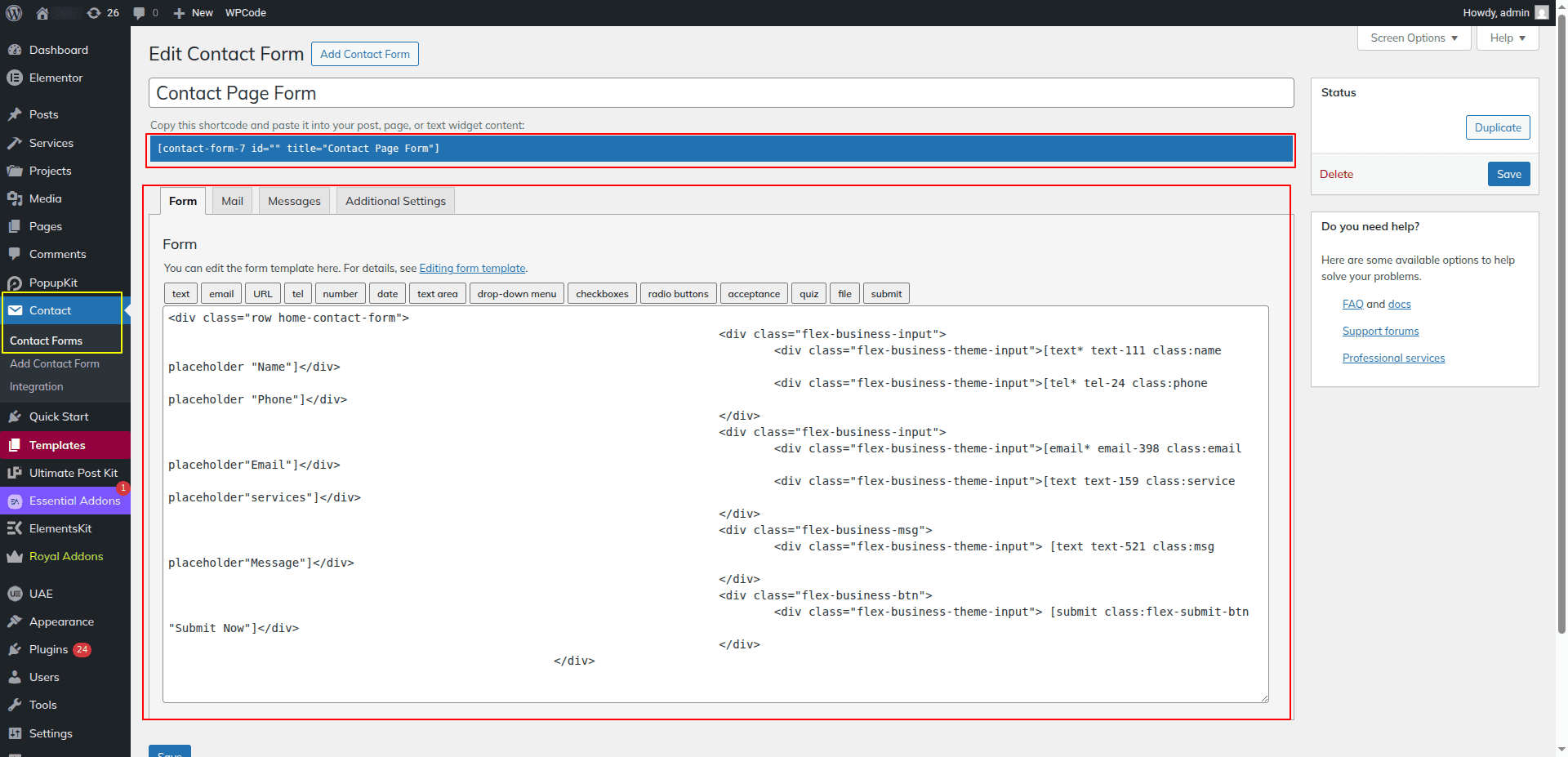Insert a radio buttons form-tag
The image size is (1568, 757).
coord(679,294)
